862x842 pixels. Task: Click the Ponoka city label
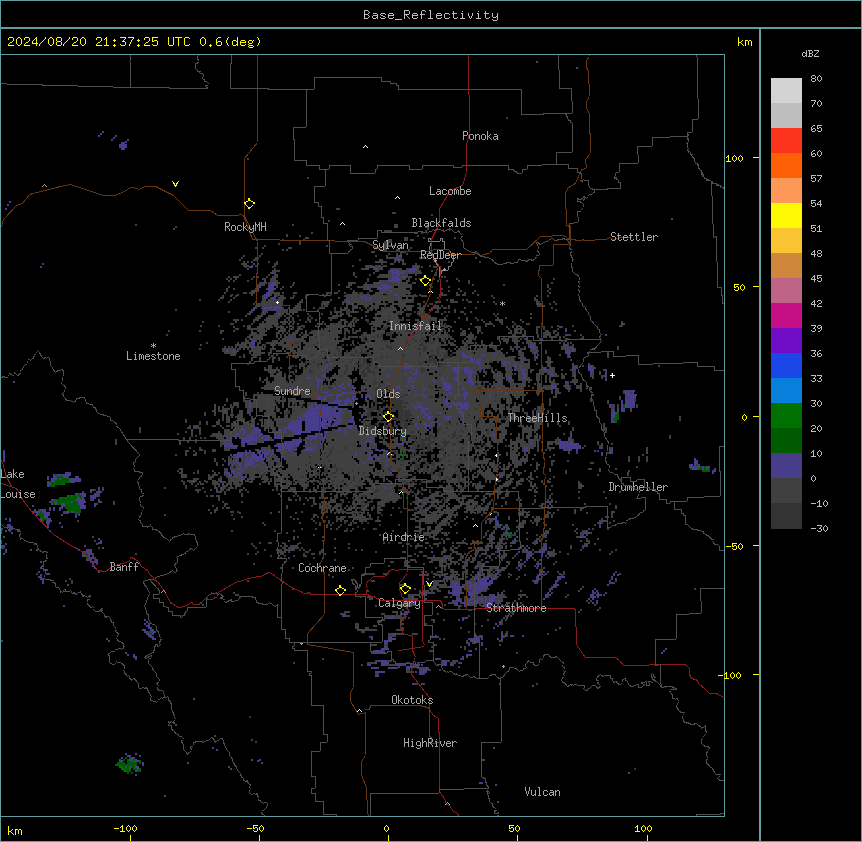[480, 136]
